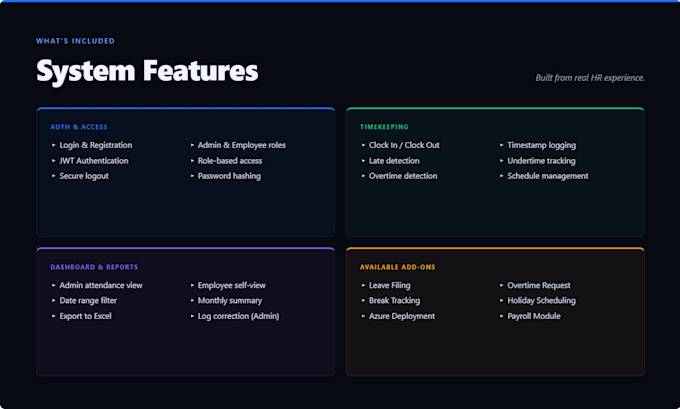The height and width of the screenshot is (409, 680).
Task: Select "Role-based access" item
Action: point(230,161)
